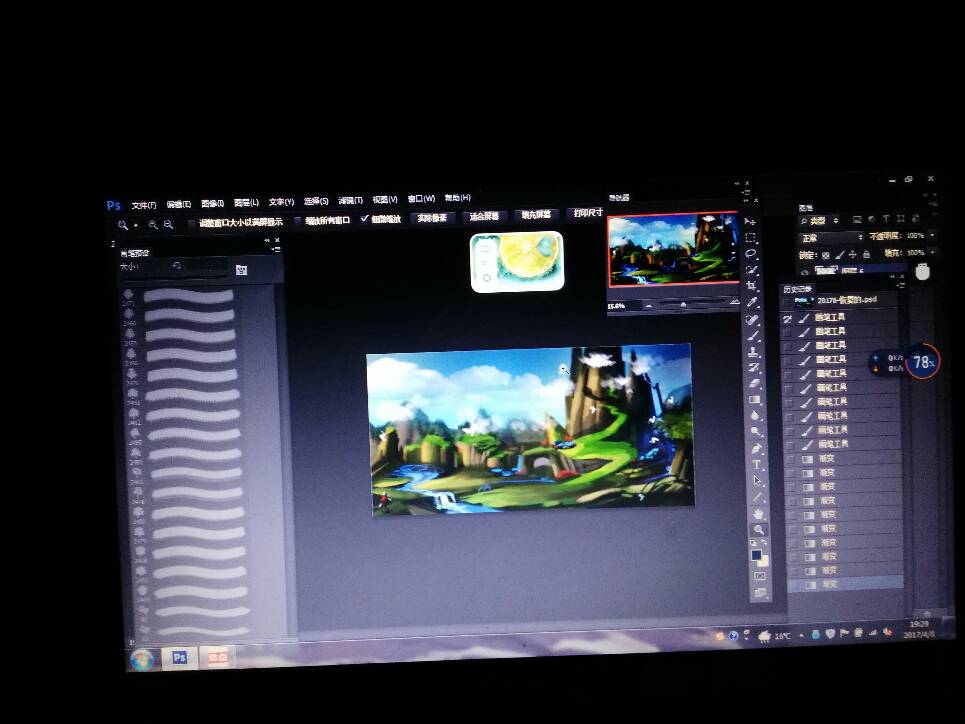
Task: Select the Brush tool in toolbar
Action: tap(753, 336)
